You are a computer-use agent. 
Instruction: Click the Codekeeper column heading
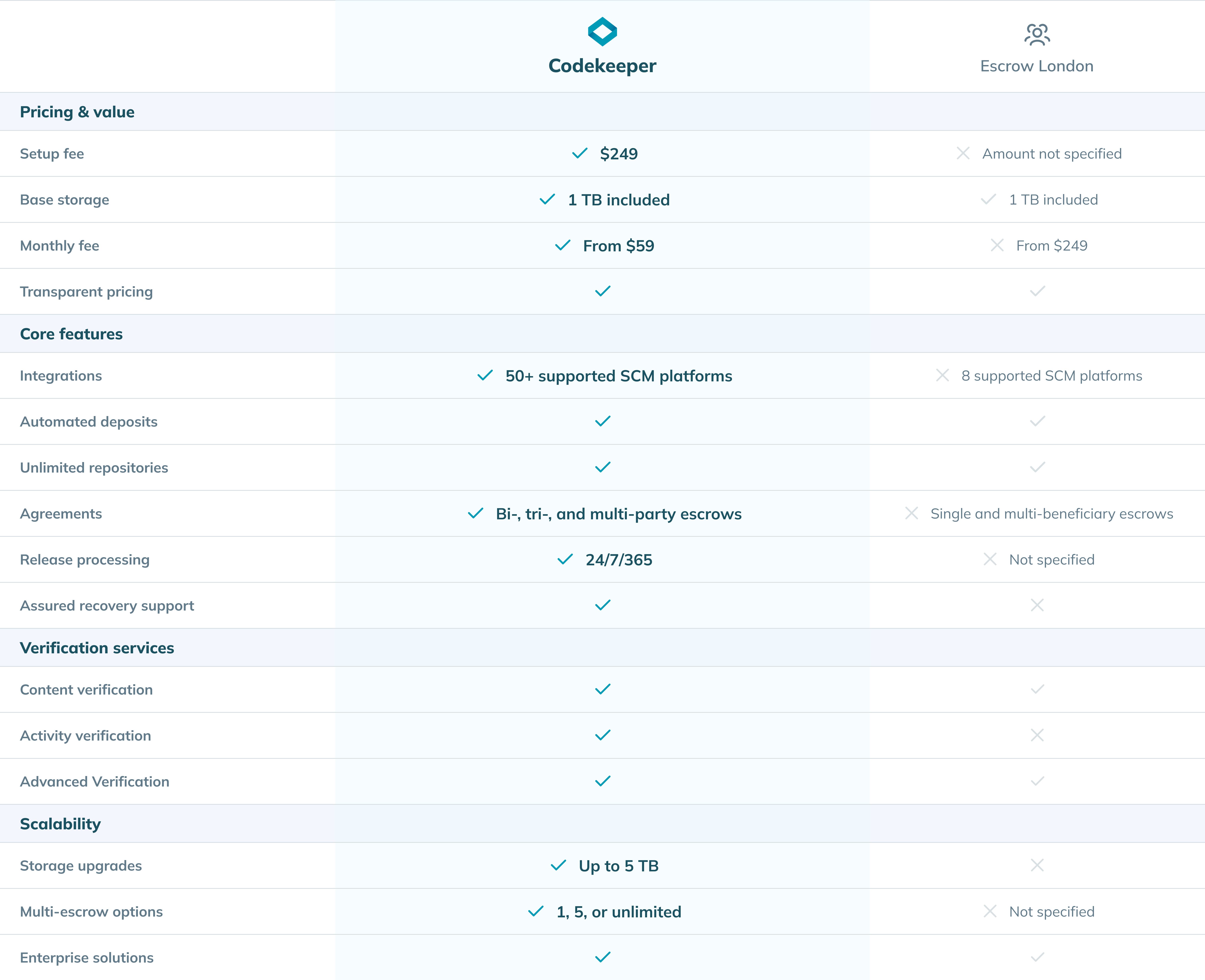(602, 66)
